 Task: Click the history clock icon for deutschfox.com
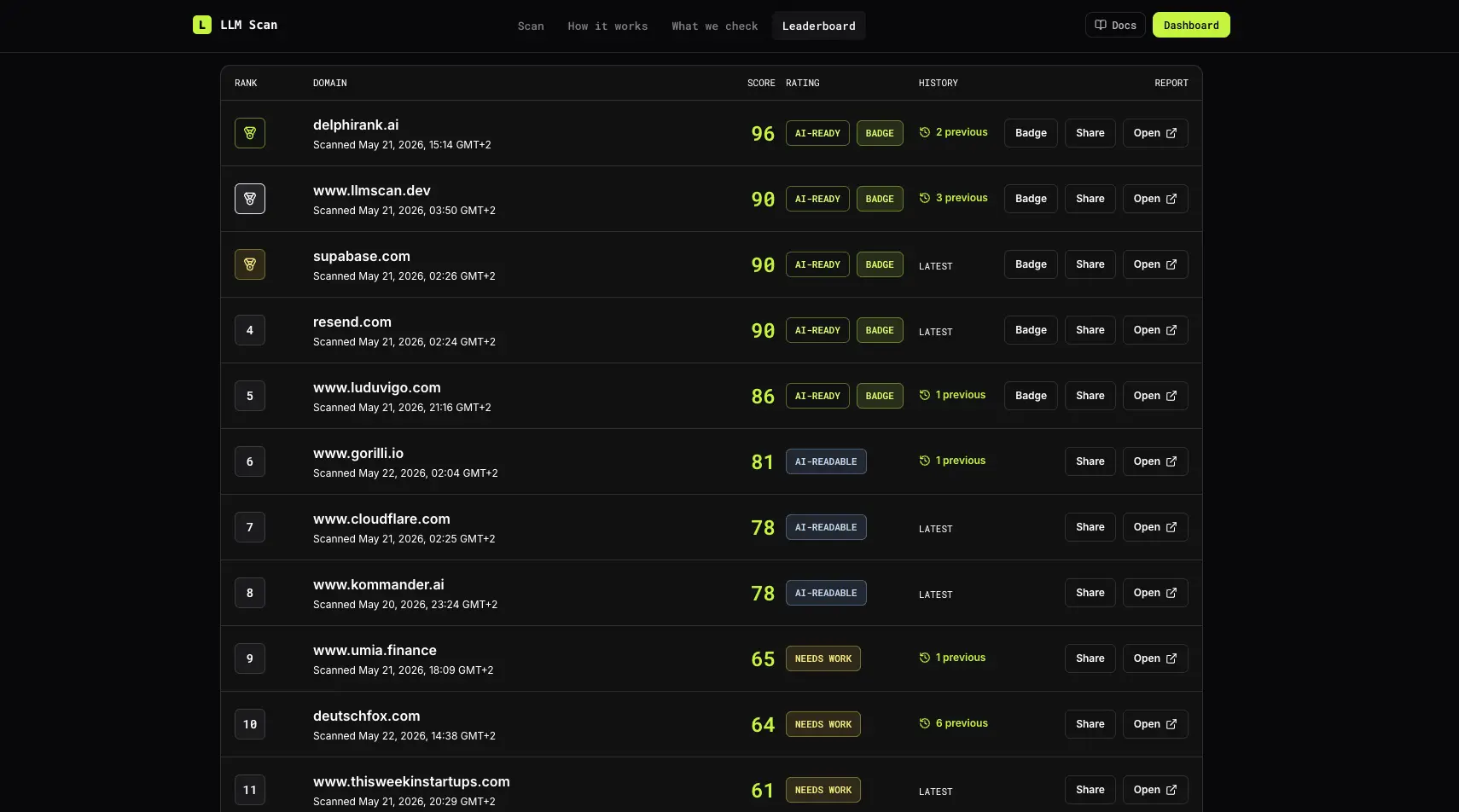[x=924, y=723]
